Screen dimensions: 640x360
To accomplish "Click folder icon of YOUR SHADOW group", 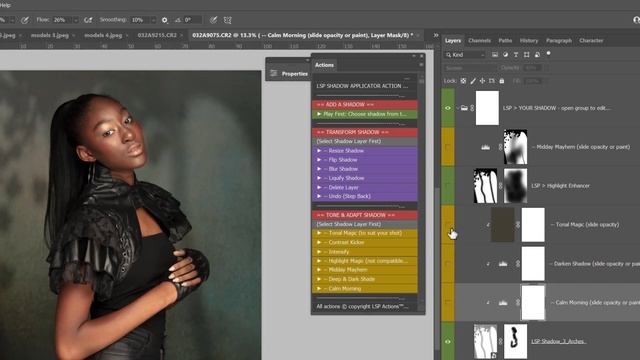I will 464,108.
